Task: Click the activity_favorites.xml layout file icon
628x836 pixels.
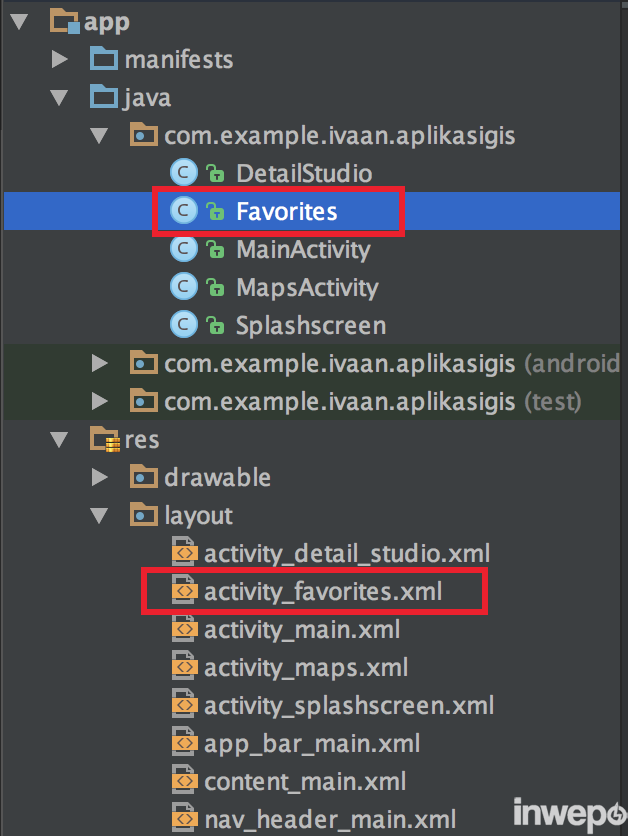Action: [x=184, y=591]
